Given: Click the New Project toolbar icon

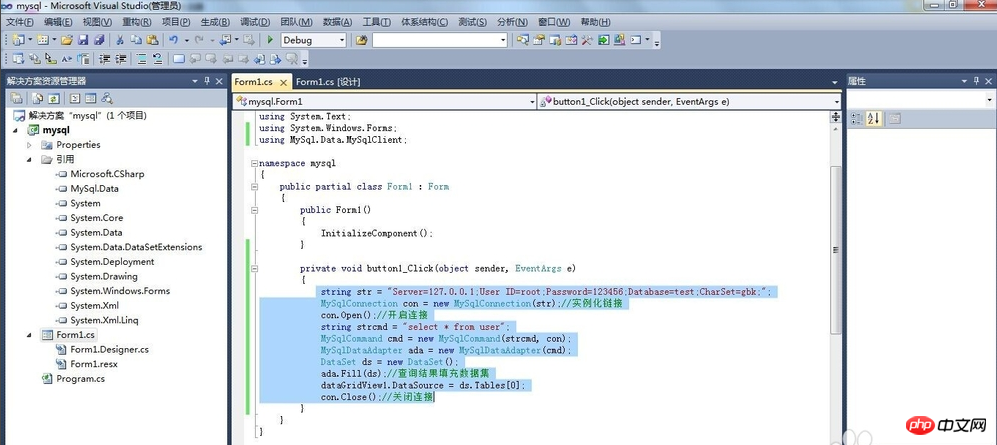Looking at the screenshot, I should click(x=17, y=40).
